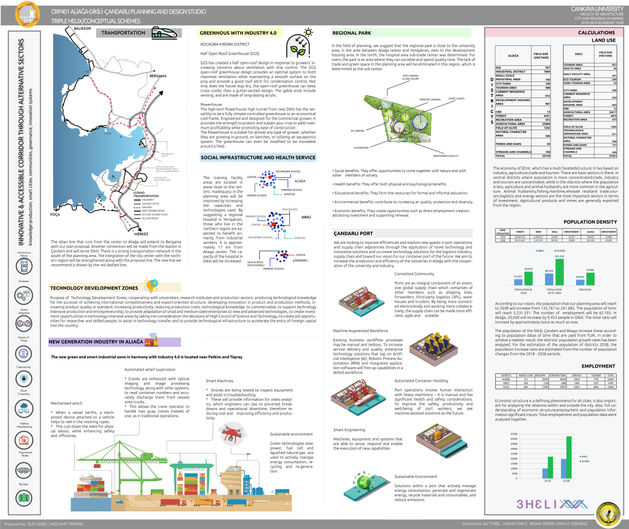Screen dimensions: 629x529
Task: Click the Half Open-Roof Greenhouse (GGS) subheading
Action: point(230,53)
